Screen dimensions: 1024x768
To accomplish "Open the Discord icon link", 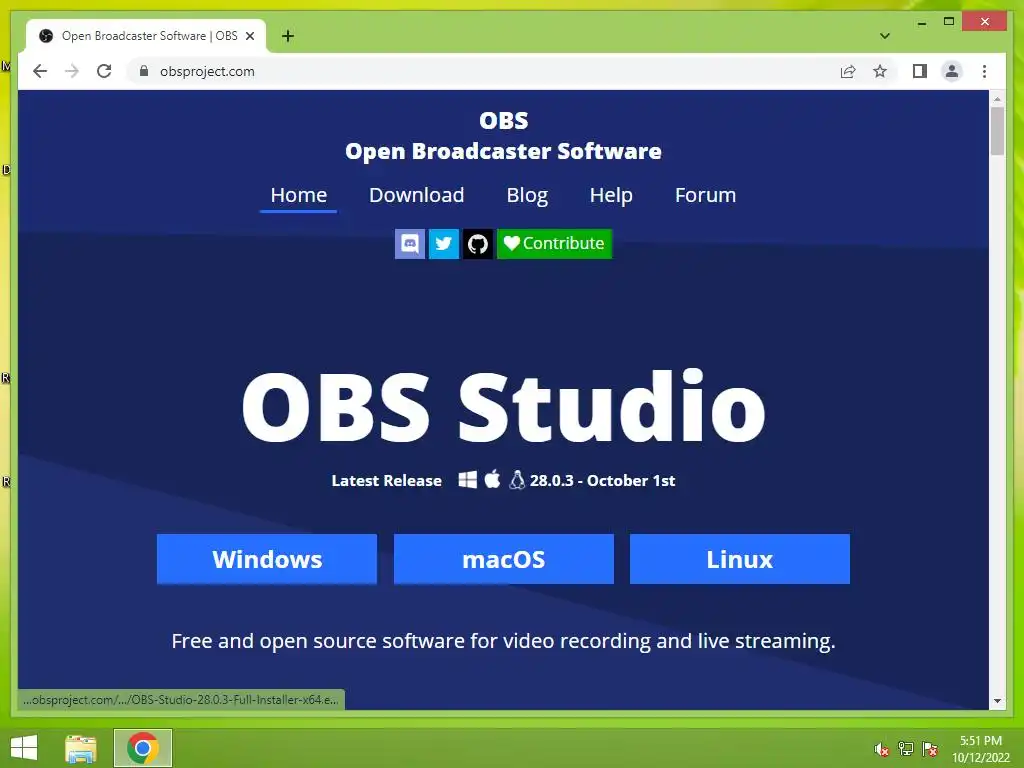I will coord(409,244).
